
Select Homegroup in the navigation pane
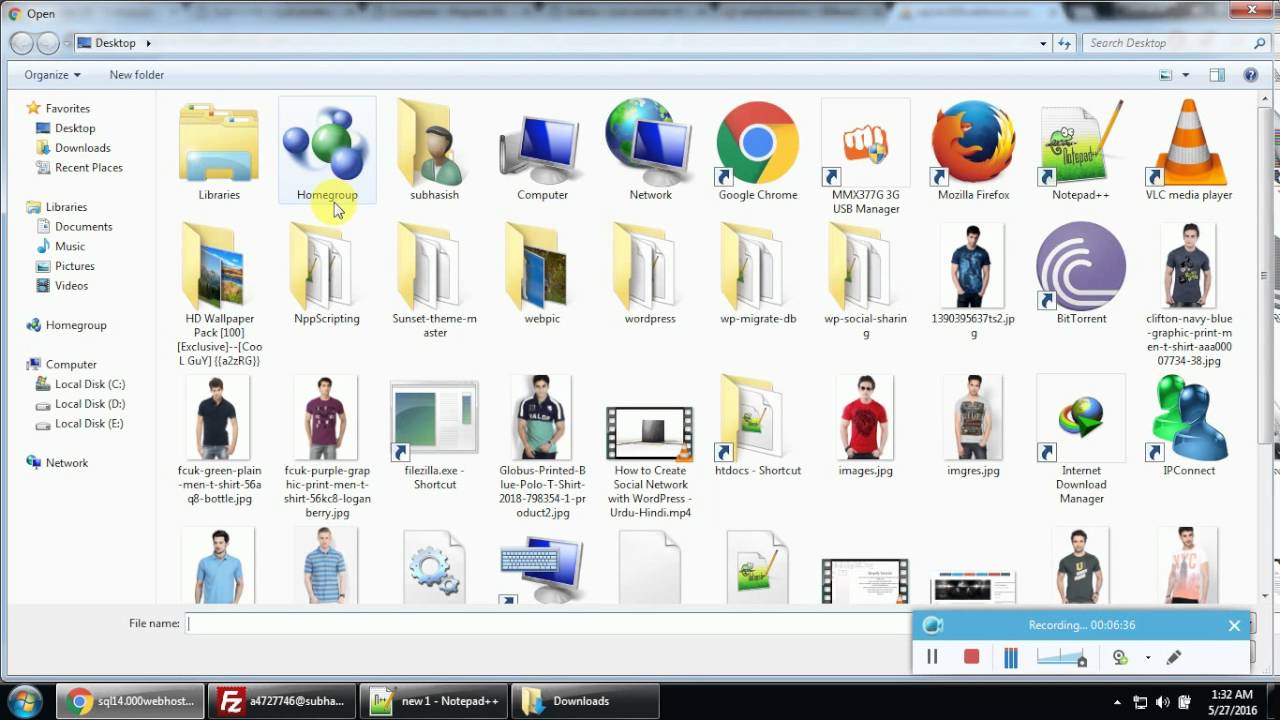click(75, 325)
